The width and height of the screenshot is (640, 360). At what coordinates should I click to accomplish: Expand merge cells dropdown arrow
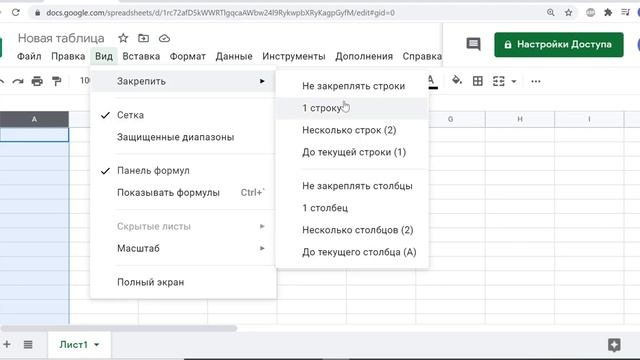(x=513, y=82)
